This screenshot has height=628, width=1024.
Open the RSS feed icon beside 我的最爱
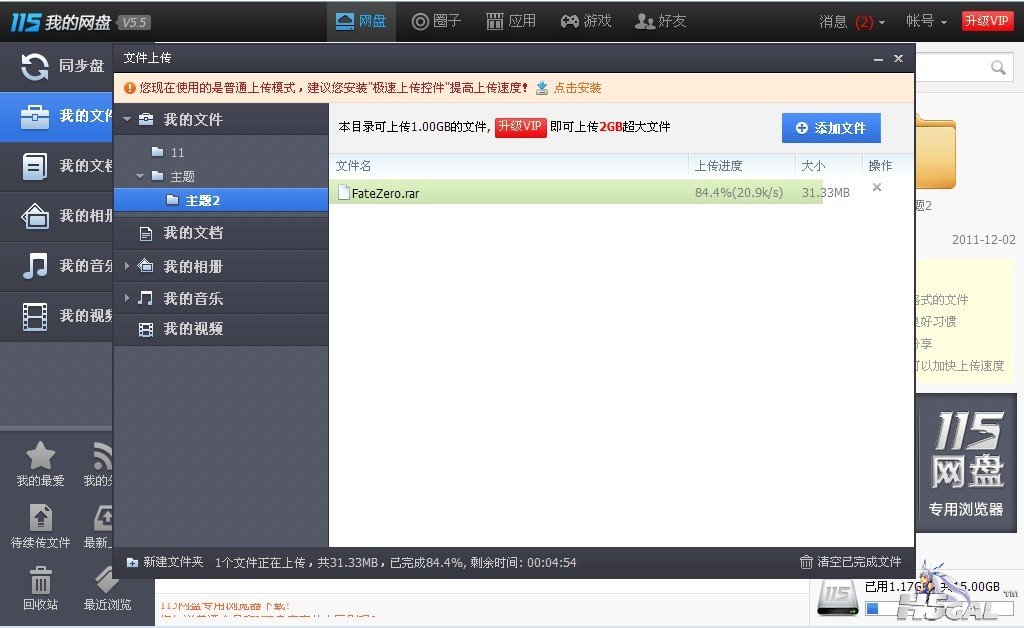[x=102, y=455]
